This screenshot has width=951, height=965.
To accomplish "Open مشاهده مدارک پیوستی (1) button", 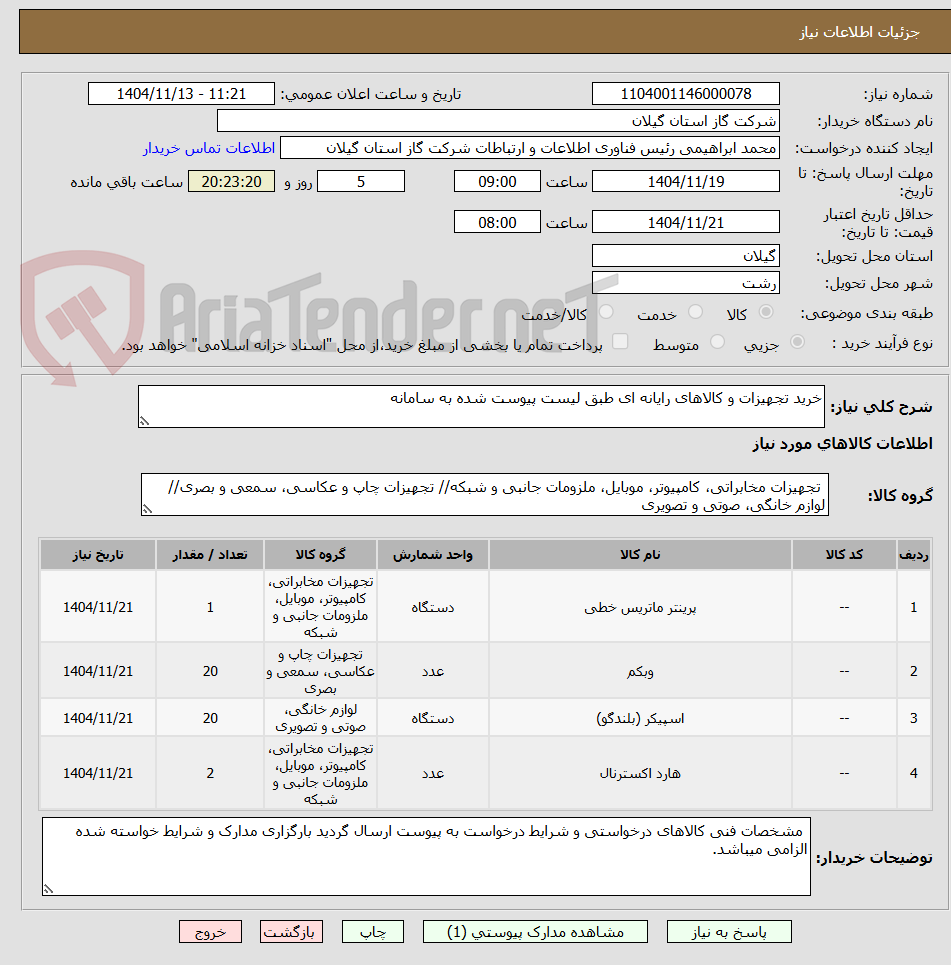I will (535, 932).
